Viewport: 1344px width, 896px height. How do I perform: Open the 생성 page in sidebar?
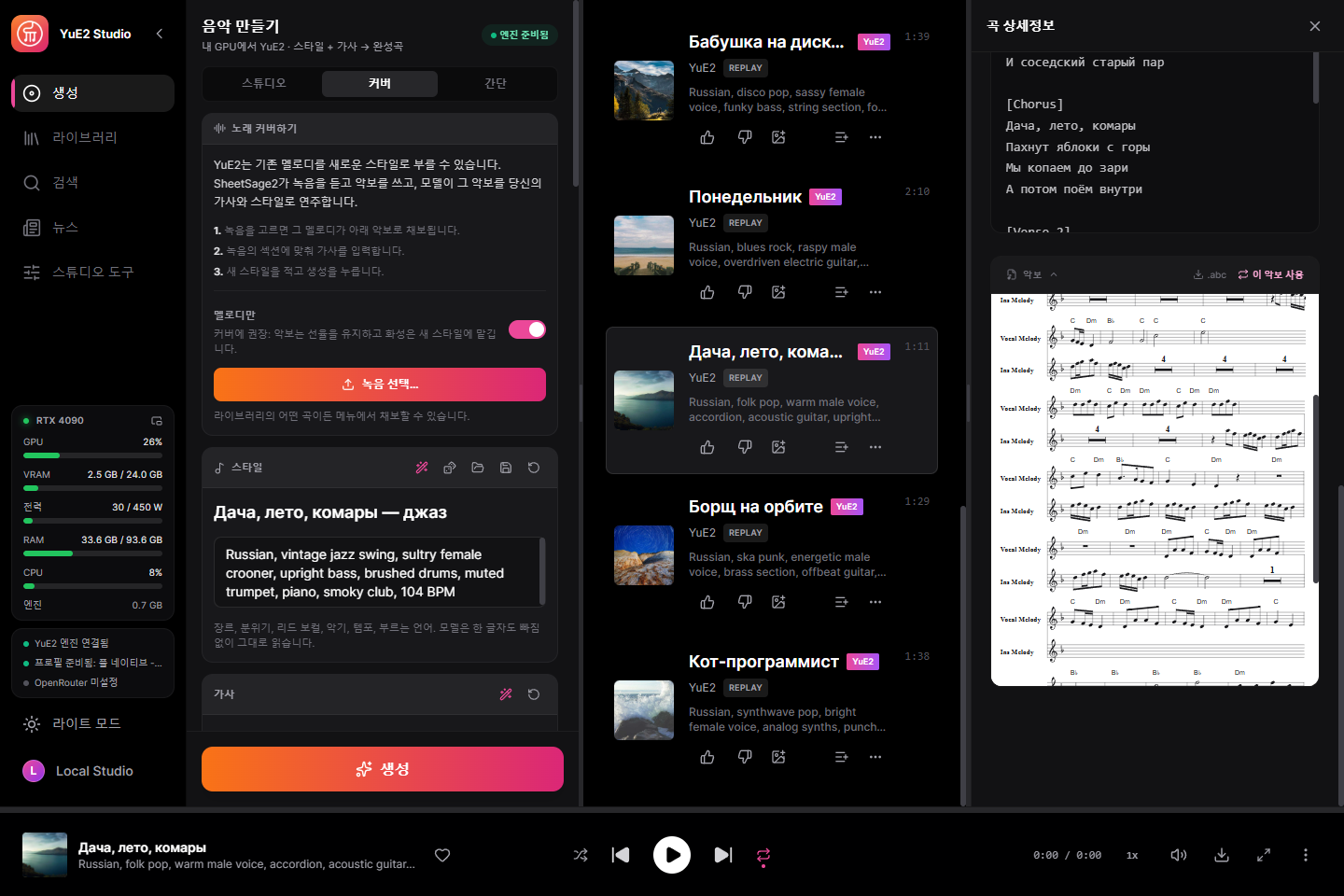pyautogui.click(x=92, y=93)
